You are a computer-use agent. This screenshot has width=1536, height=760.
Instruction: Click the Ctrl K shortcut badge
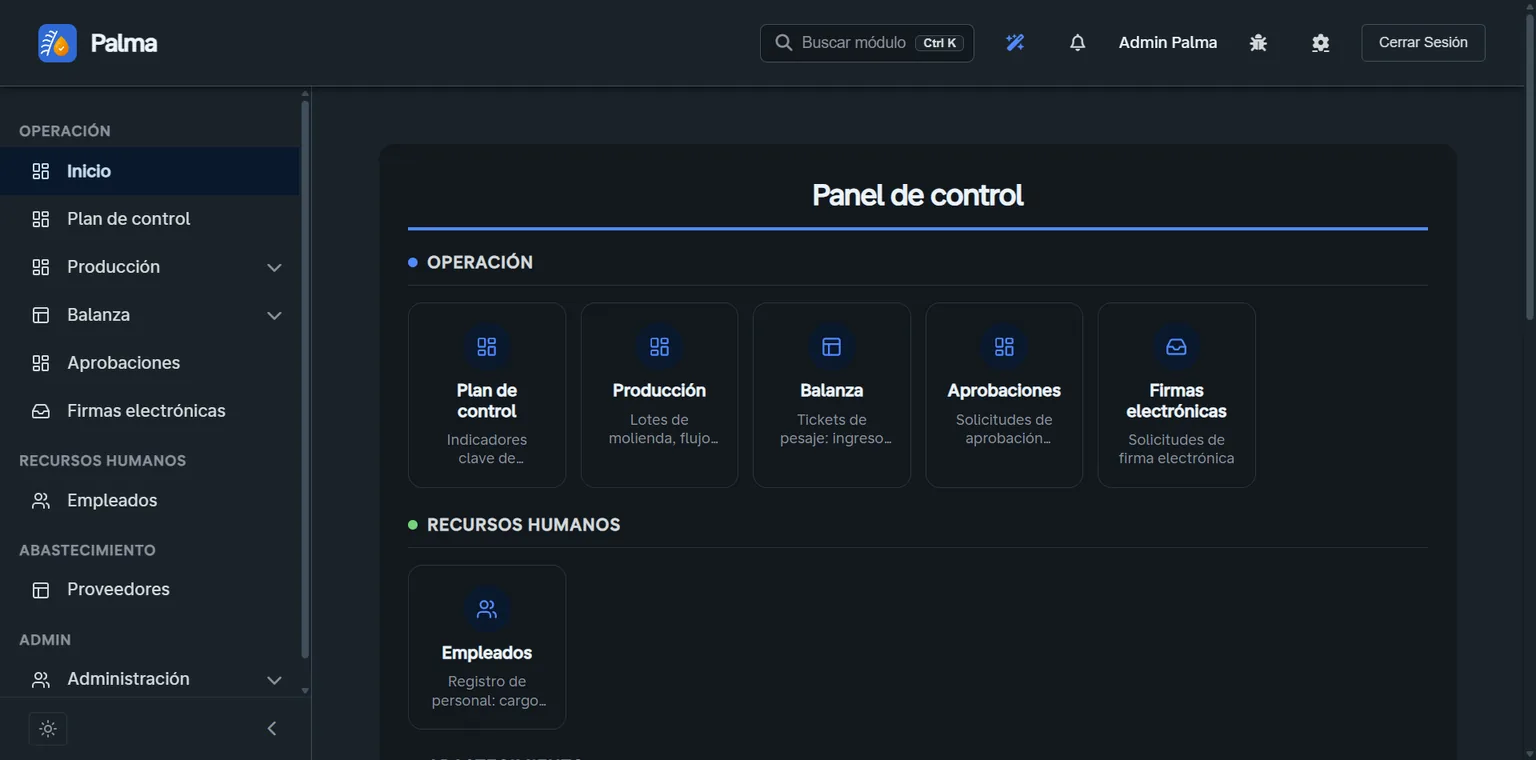940,43
